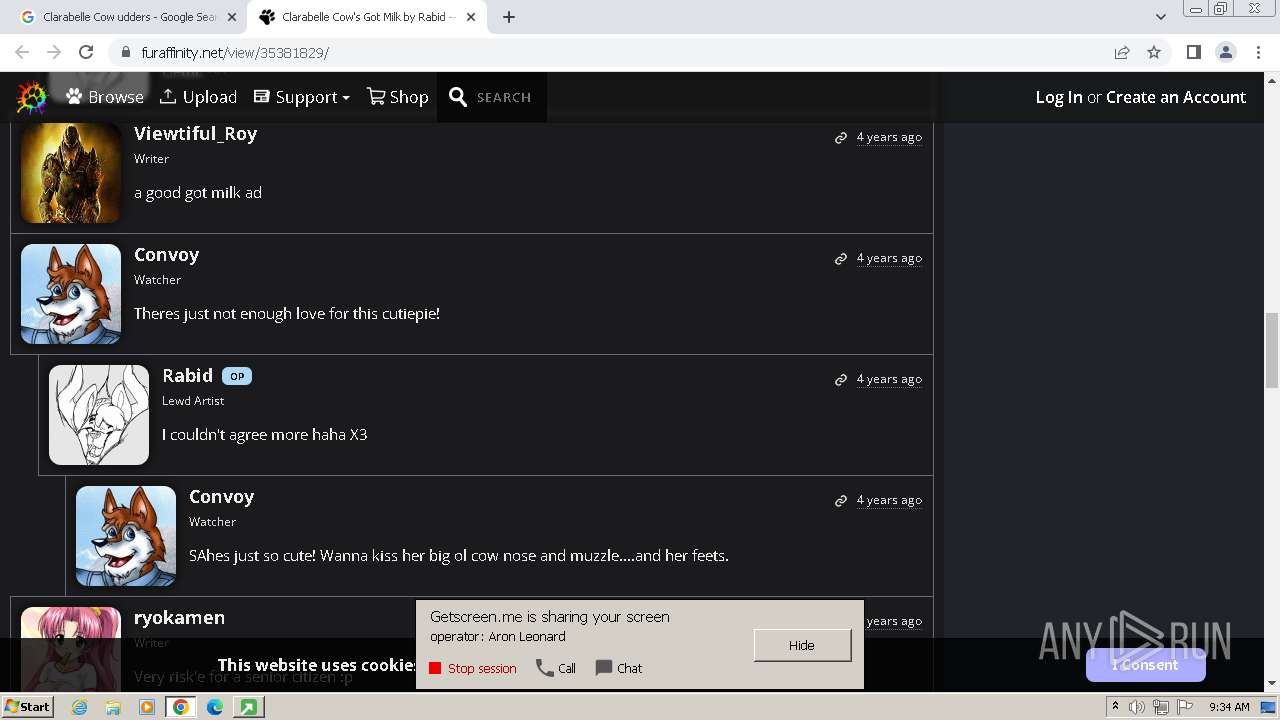Open media player taskbar icon
The image size is (1280, 720).
pyautogui.click(x=147, y=707)
